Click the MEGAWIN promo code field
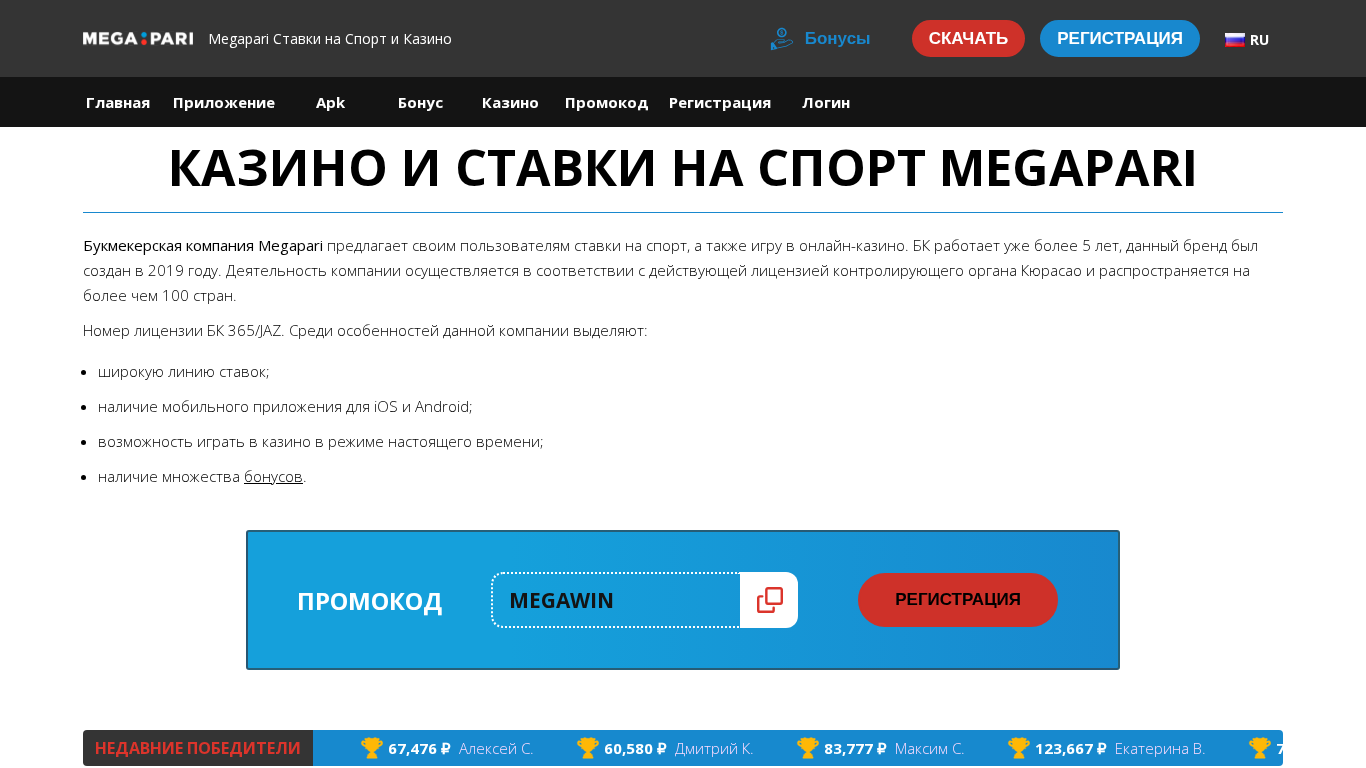1366x768 pixels. [x=616, y=600]
